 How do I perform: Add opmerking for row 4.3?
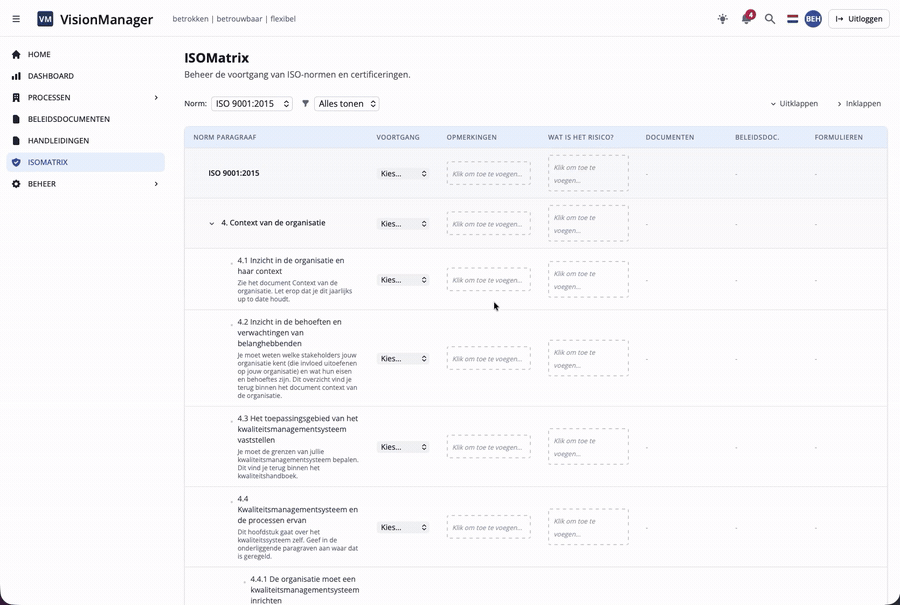(488, 447)
